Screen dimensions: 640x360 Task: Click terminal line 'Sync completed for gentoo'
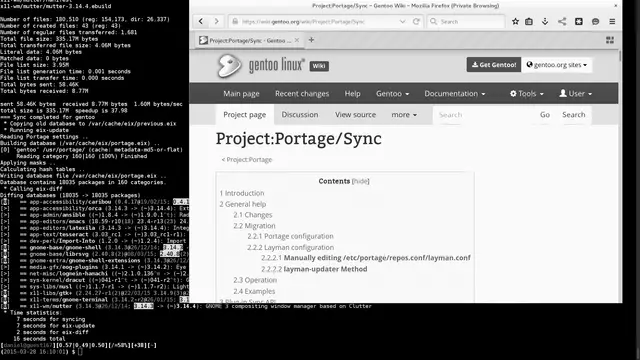click(49, 117)
